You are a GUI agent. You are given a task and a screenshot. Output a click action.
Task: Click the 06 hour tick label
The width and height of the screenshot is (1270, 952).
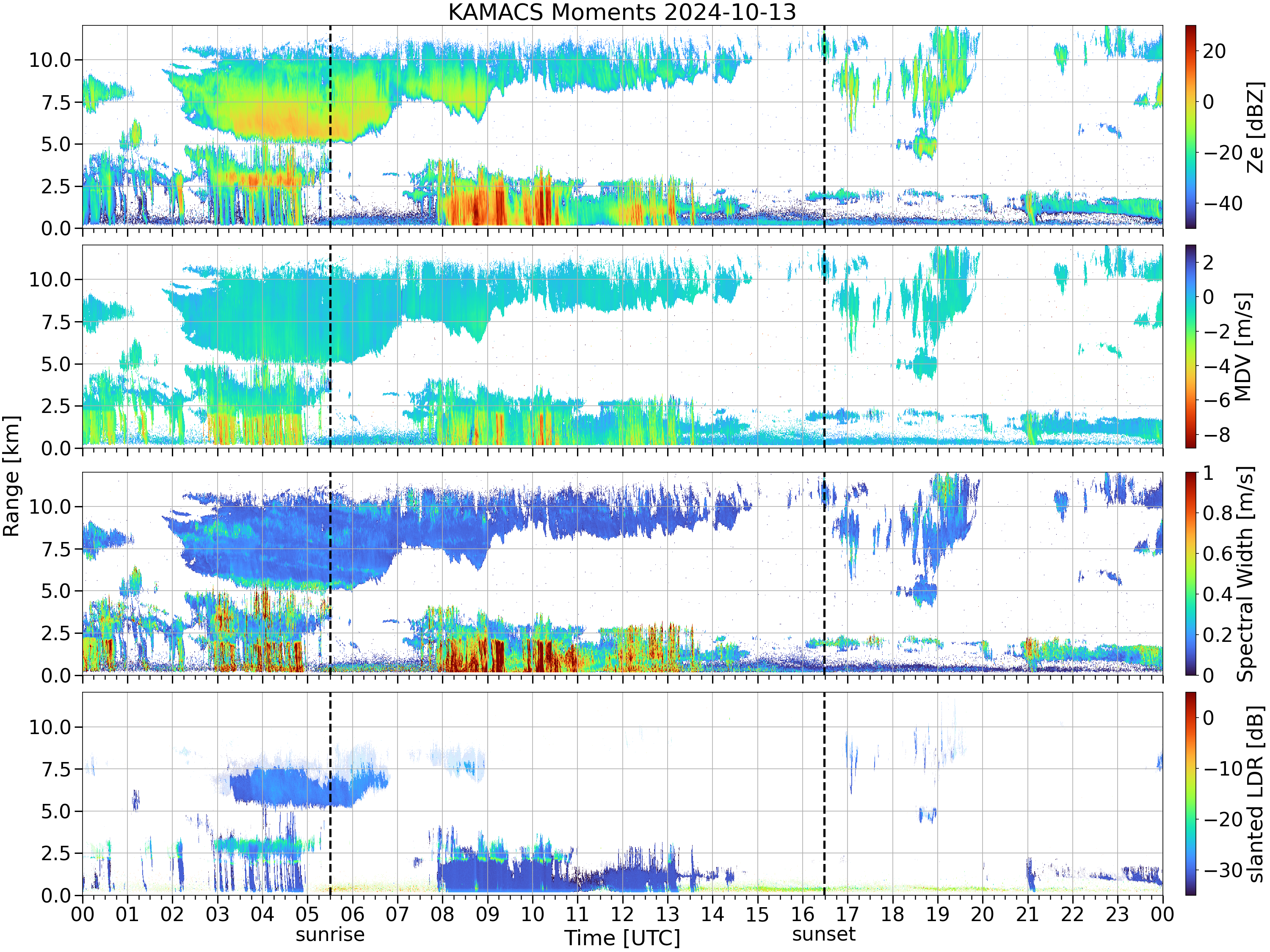click(x=353, y=914)
